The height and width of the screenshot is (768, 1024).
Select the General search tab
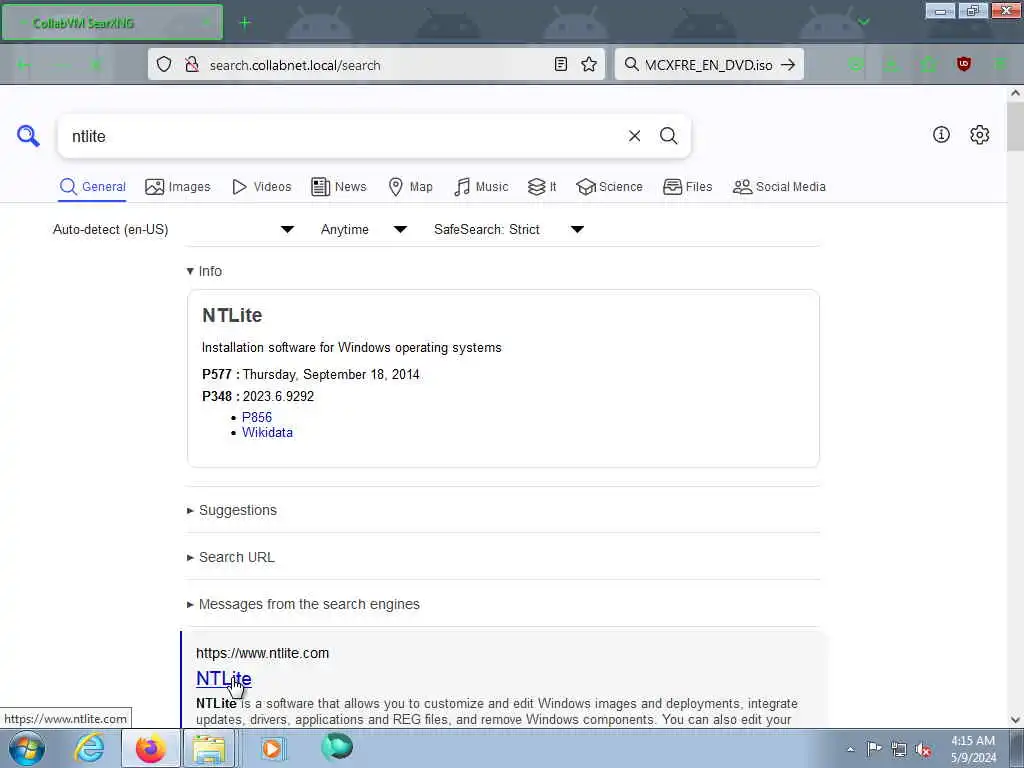pos(92,187)
